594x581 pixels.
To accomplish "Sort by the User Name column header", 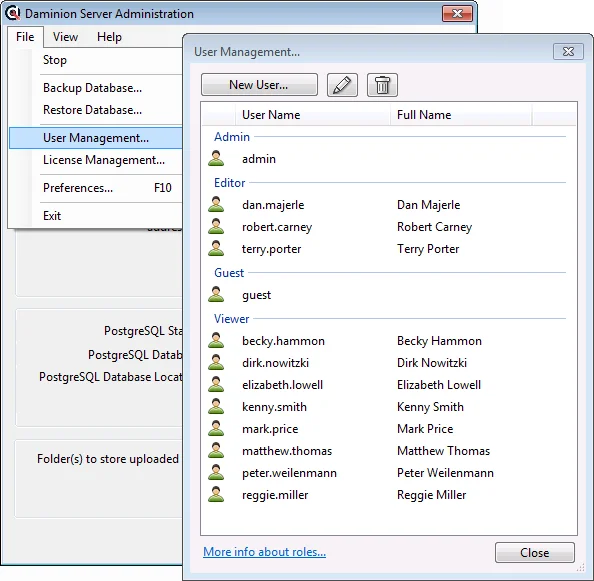I will coord(313,115).
